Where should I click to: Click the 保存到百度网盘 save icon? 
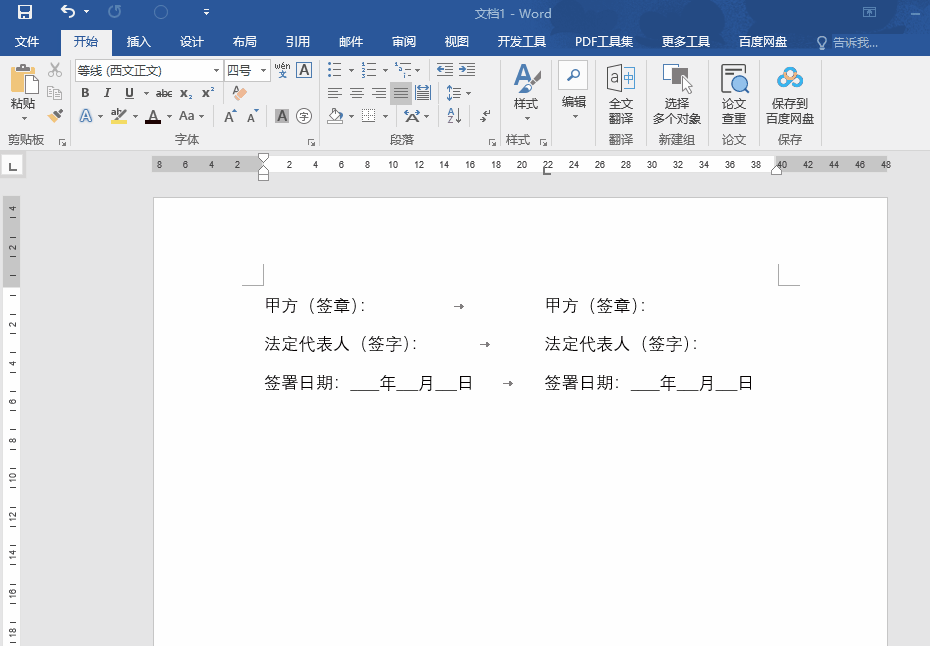point(790,93)
